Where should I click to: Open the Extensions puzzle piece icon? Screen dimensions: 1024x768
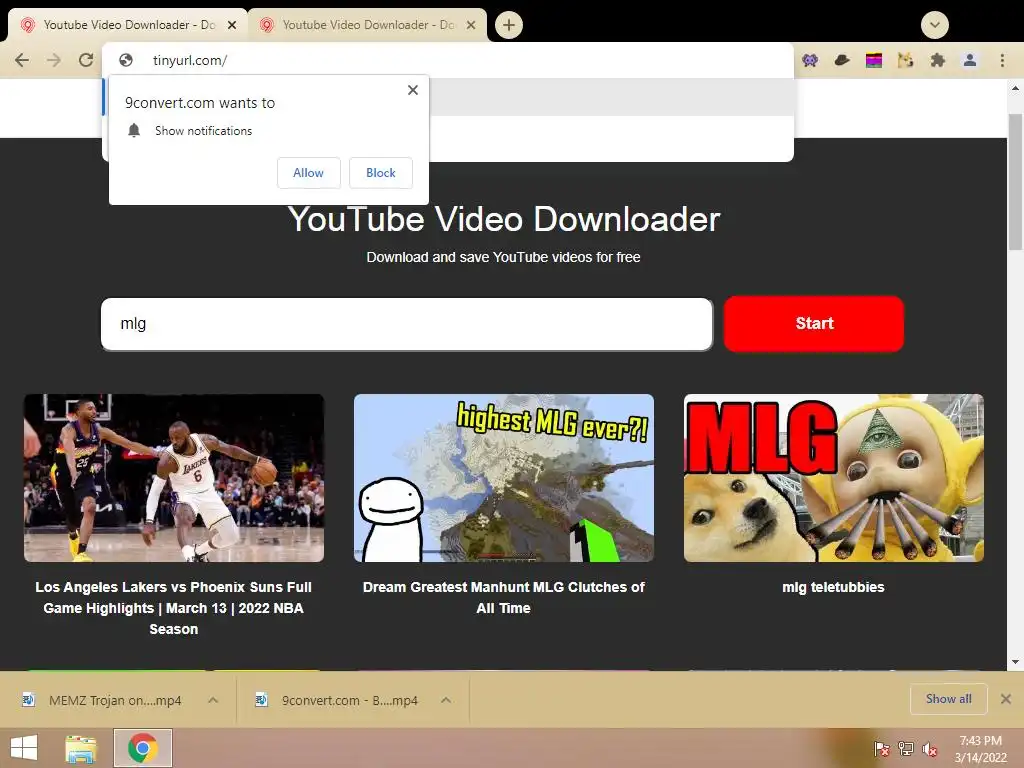click(938, 60)
